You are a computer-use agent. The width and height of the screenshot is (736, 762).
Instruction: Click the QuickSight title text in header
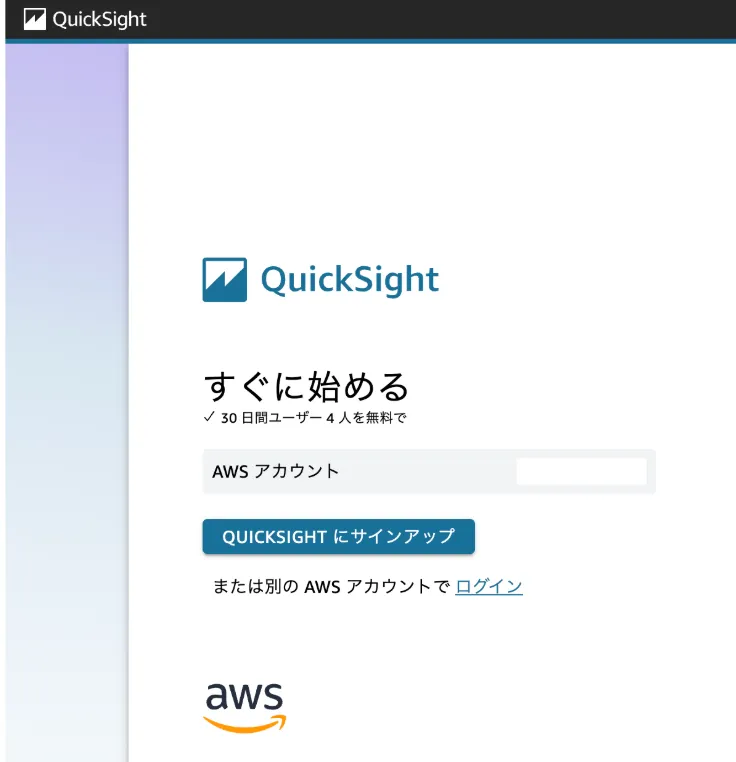tap(99, 20)
